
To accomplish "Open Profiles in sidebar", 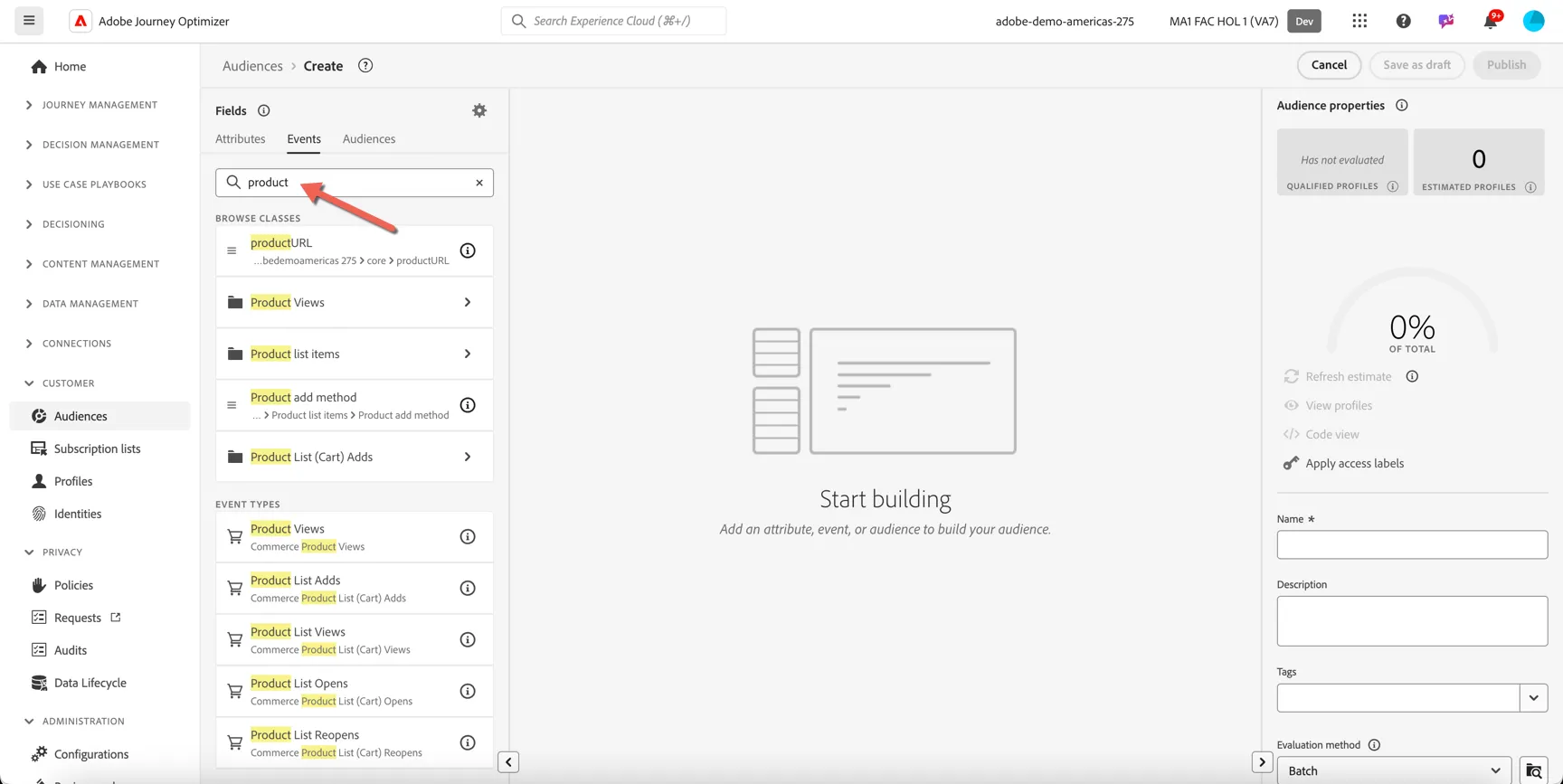I will (x=72, y=481).
